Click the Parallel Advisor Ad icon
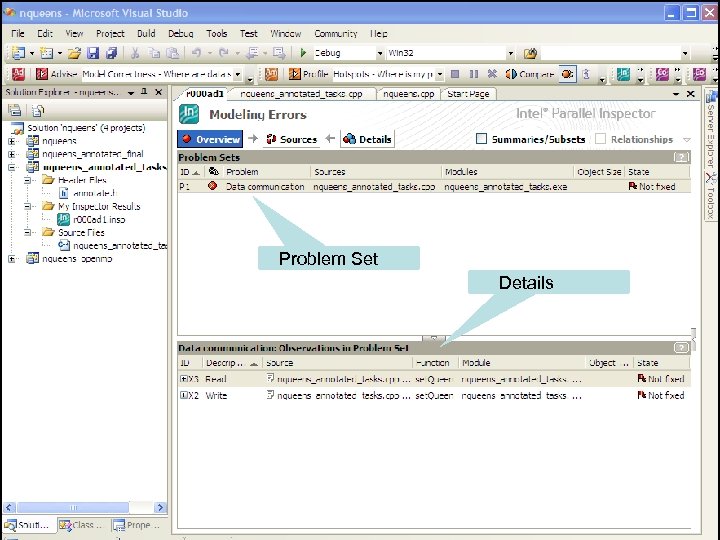 (18, 73)
